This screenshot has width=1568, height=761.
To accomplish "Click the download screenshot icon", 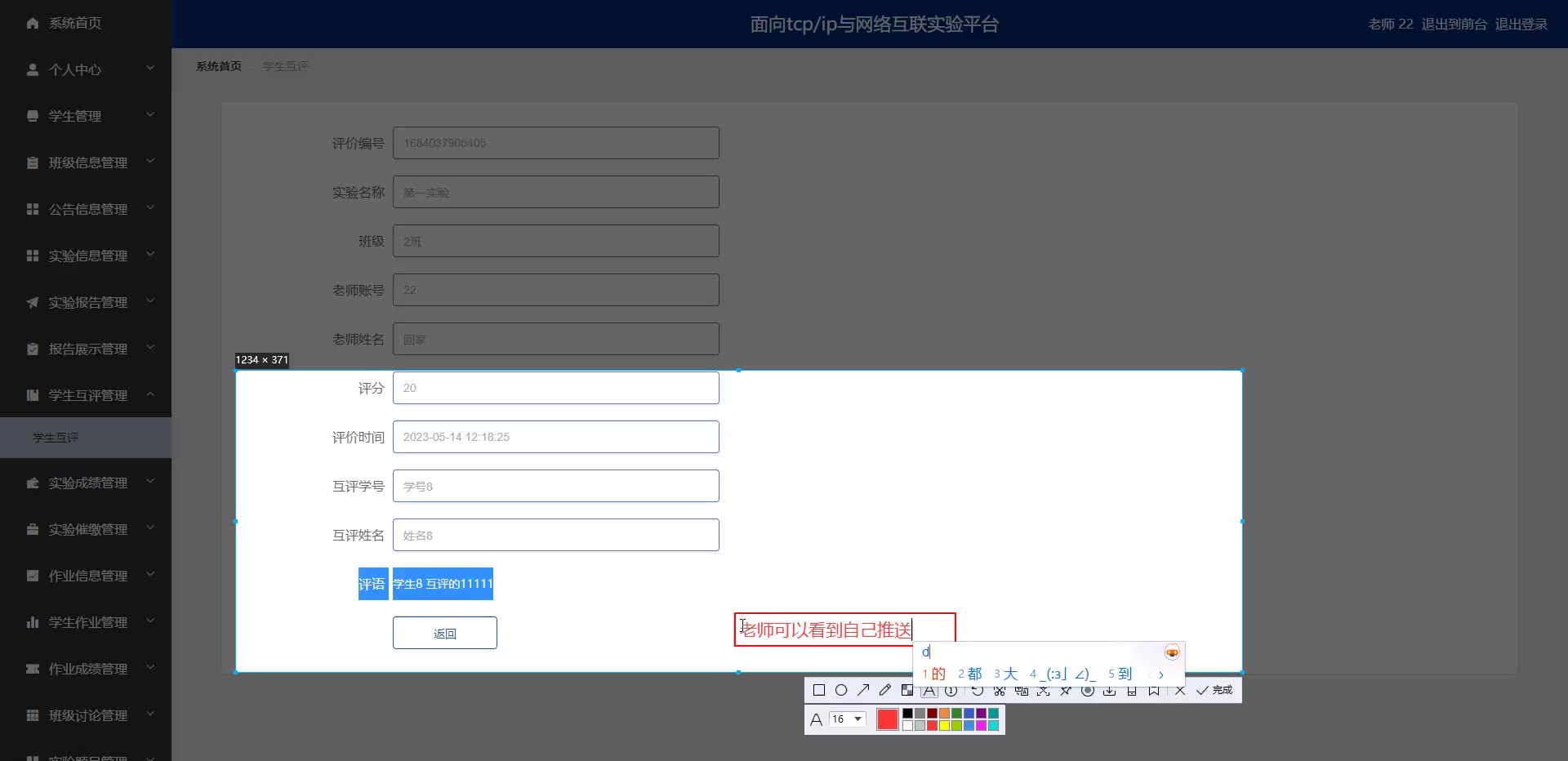I will (1110, 691).
